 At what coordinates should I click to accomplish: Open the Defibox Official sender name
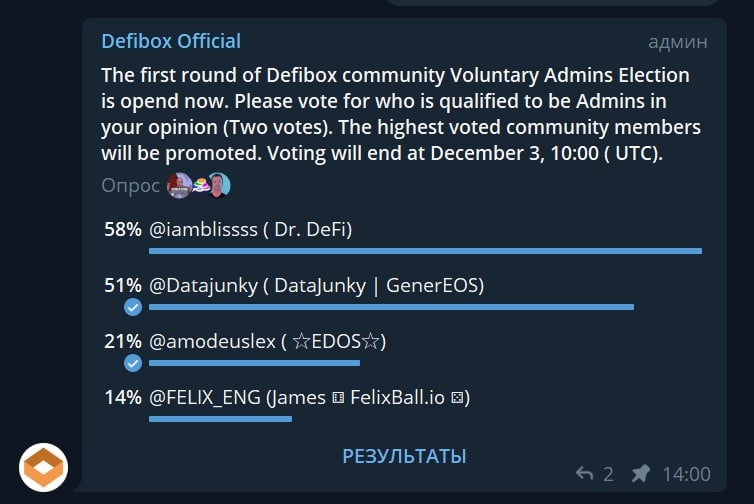point(171,42)
